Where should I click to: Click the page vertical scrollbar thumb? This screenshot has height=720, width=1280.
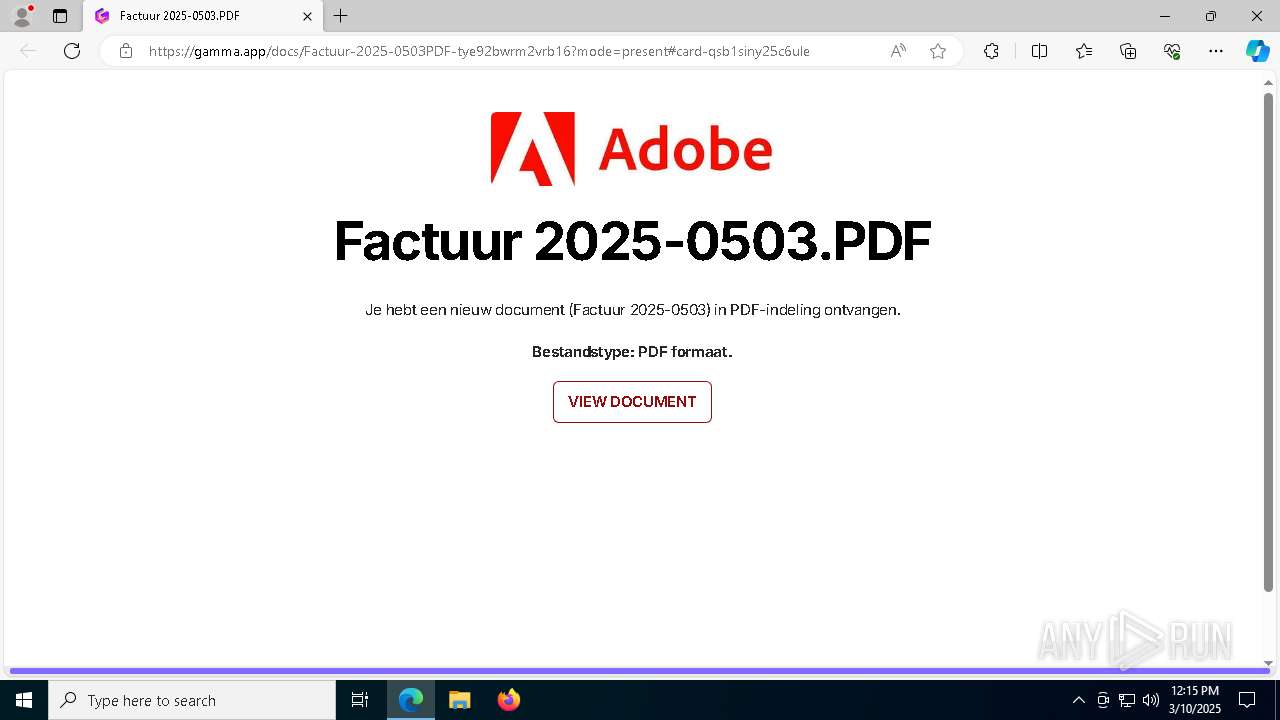(x=1268, y=342)
